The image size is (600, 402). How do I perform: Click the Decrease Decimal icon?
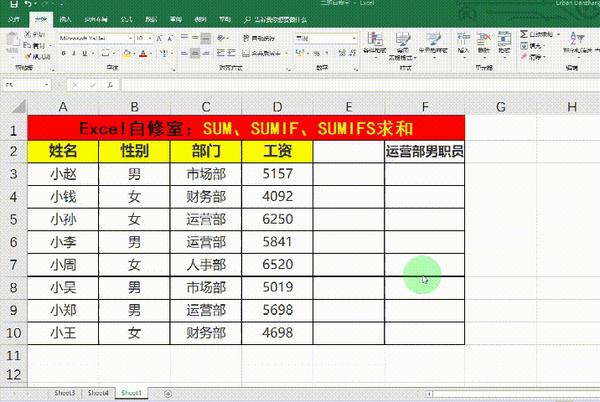[x=352, y=53]
